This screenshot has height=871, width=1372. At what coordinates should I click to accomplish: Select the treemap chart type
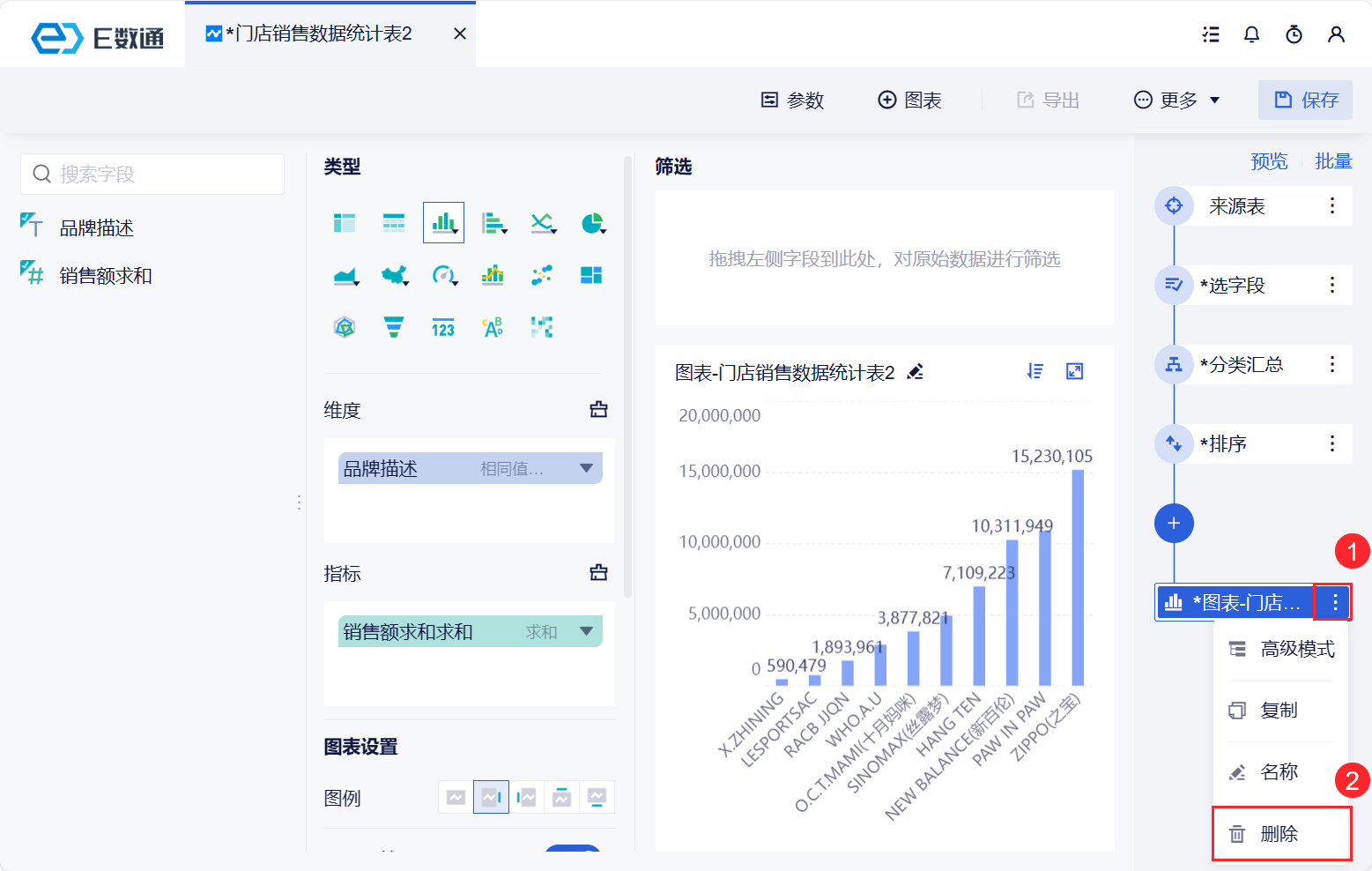pos(591,275)
